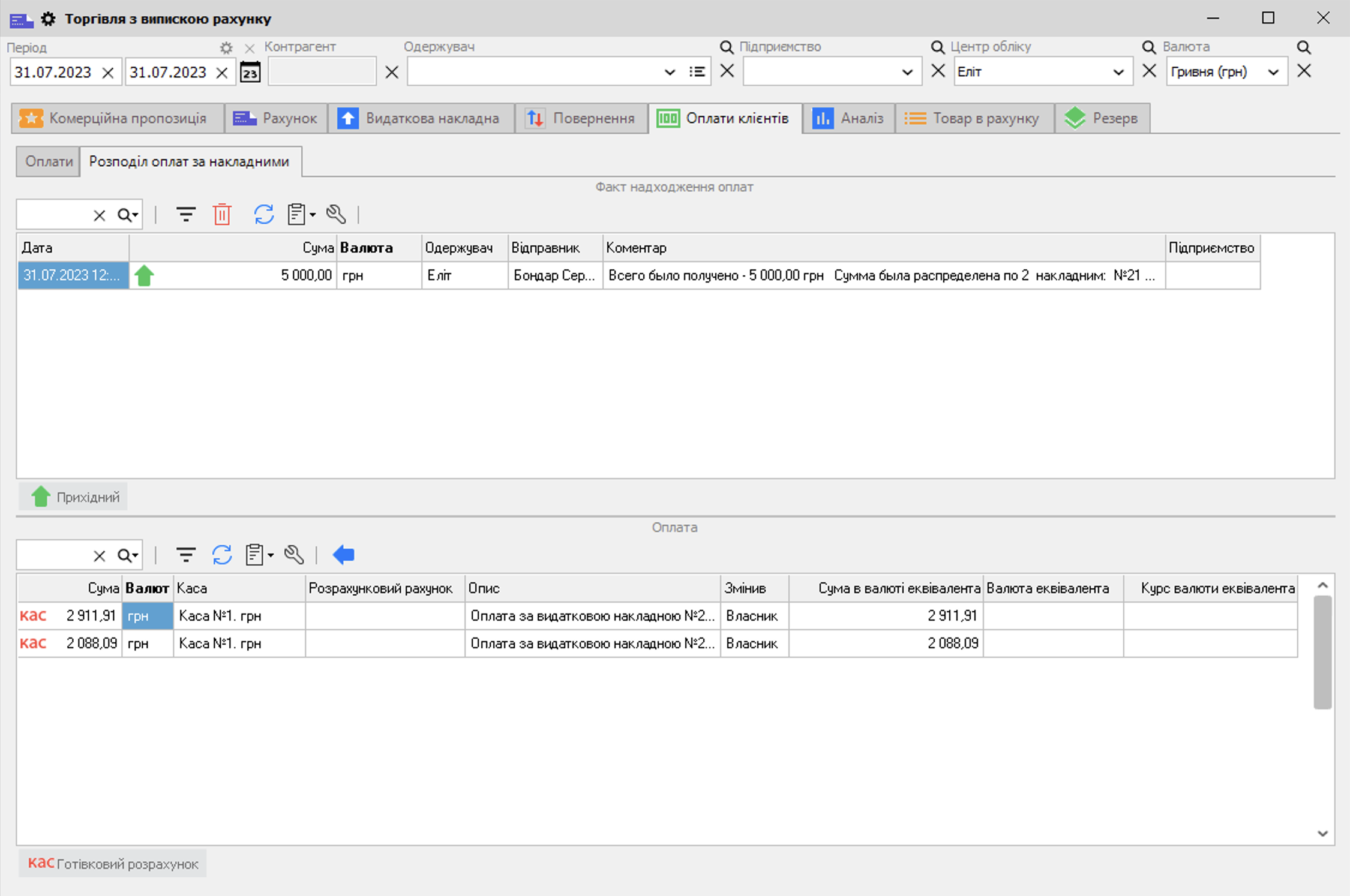Click the red trash delete icon

[x=222, y=214]
